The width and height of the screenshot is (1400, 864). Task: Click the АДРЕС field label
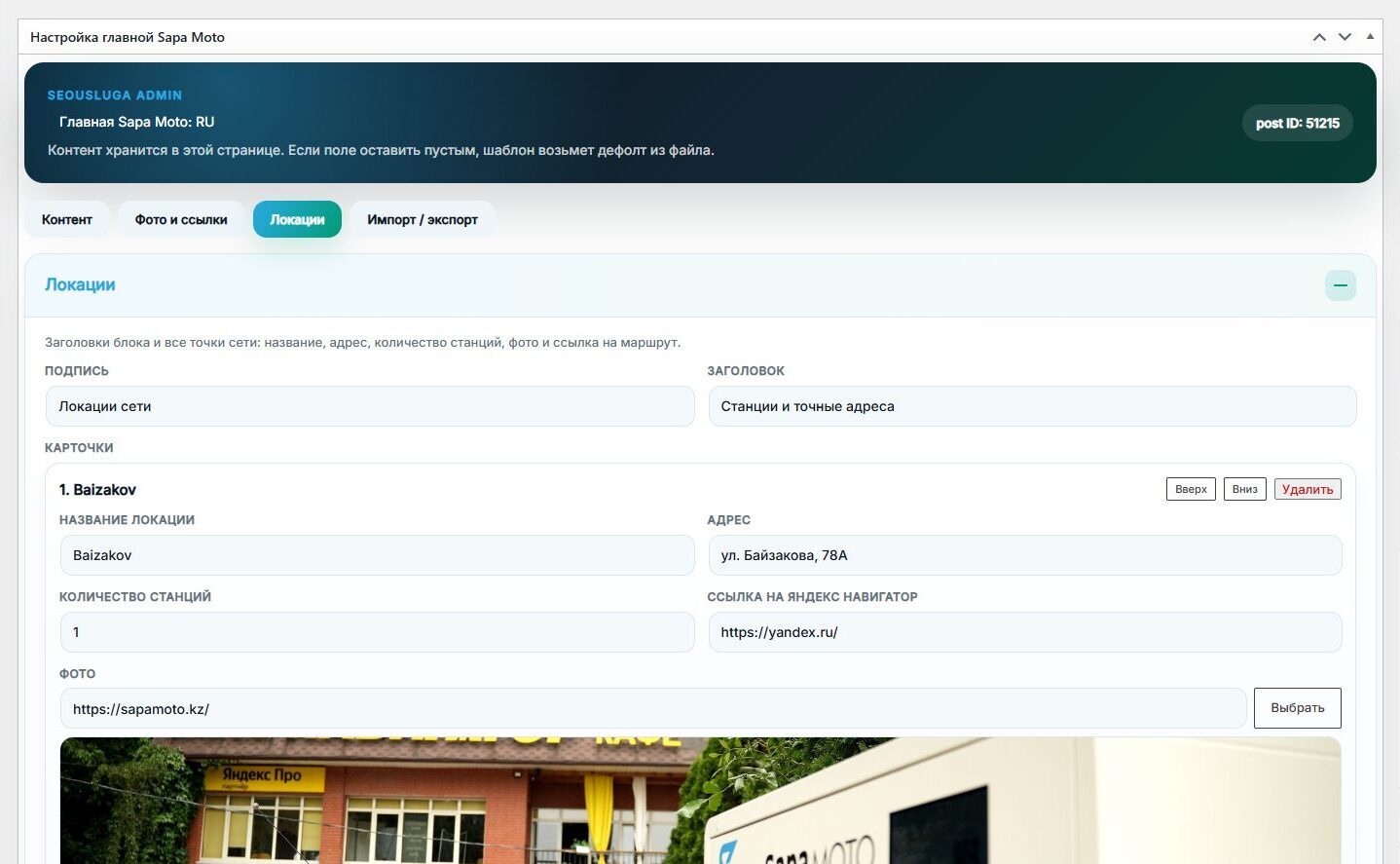pos(728,520)
